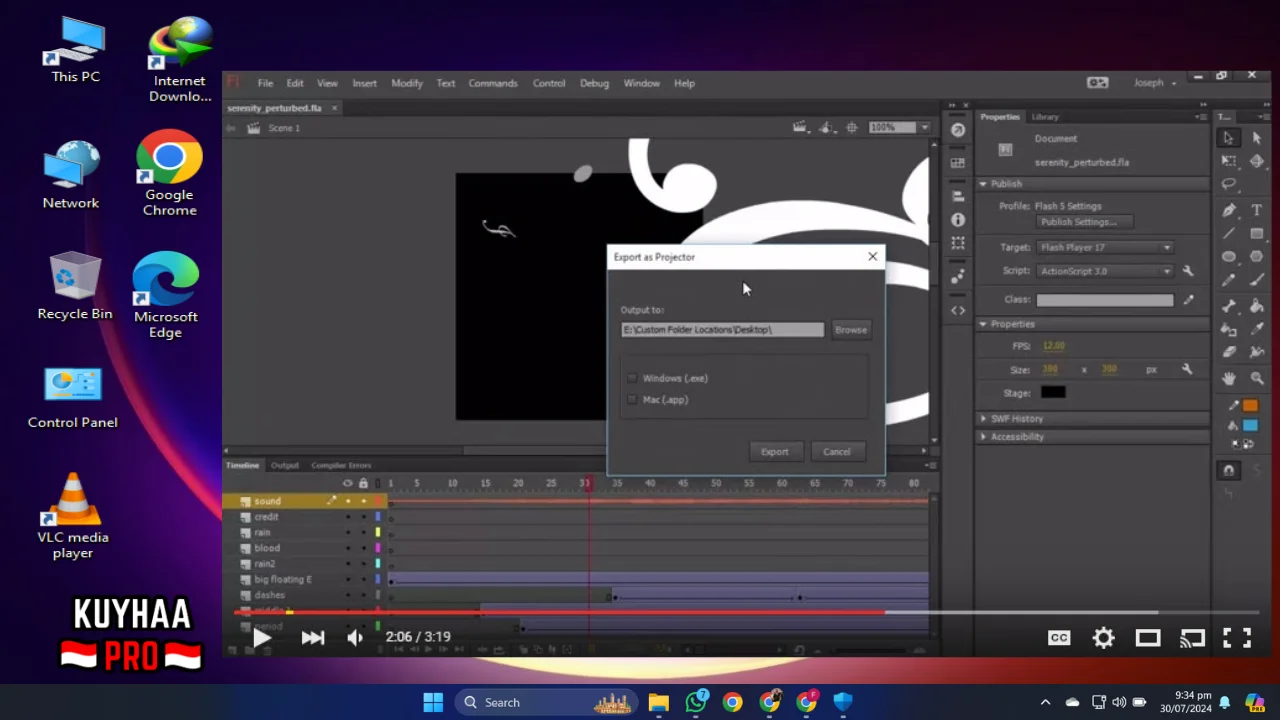Screen dimensions: 1280x720
Task: Collapse the Properties section
Action: pyautogui.click(x=983, y=324)
